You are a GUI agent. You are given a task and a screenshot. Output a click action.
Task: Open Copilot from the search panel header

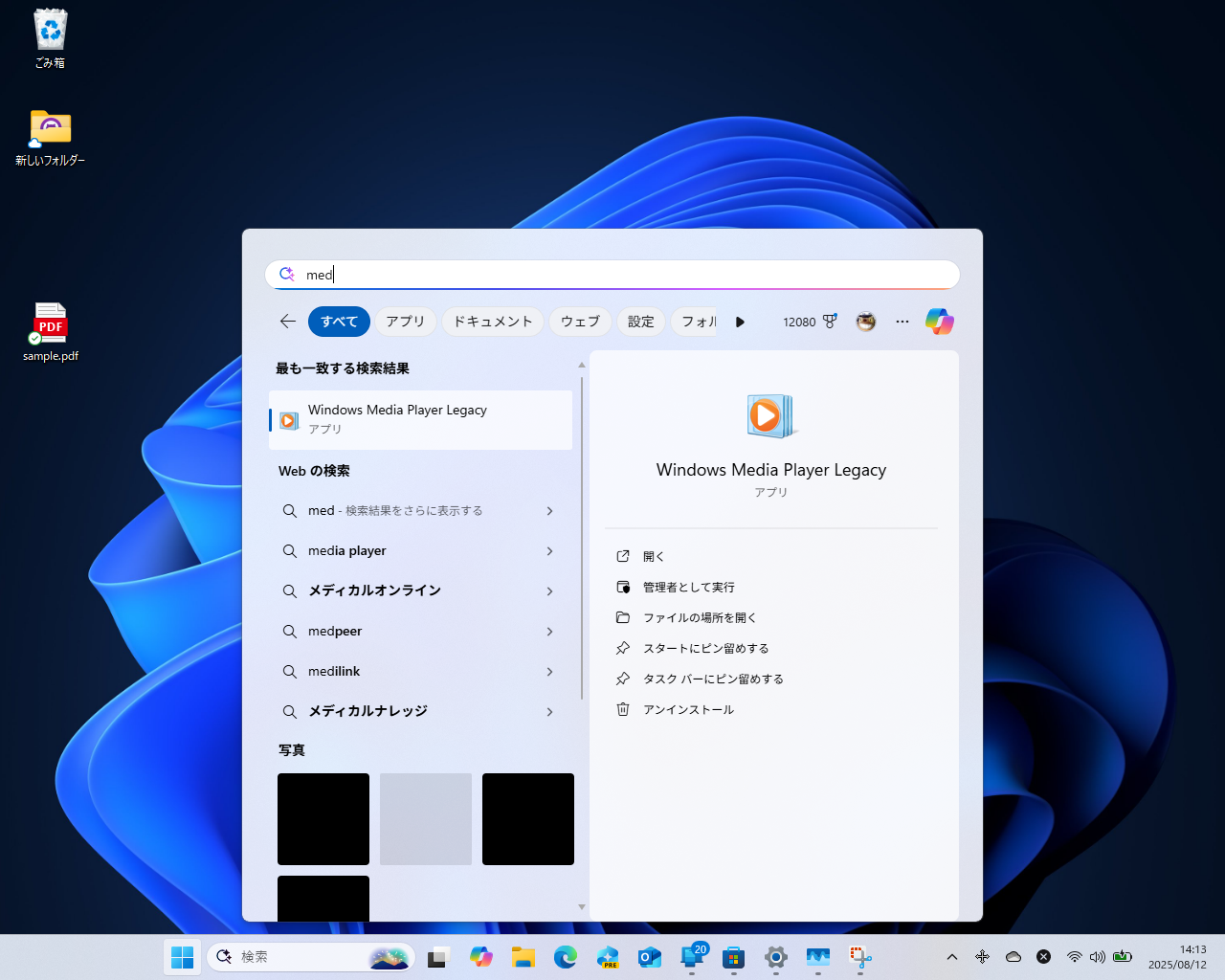pyautogui.click(x=939, y=322)
